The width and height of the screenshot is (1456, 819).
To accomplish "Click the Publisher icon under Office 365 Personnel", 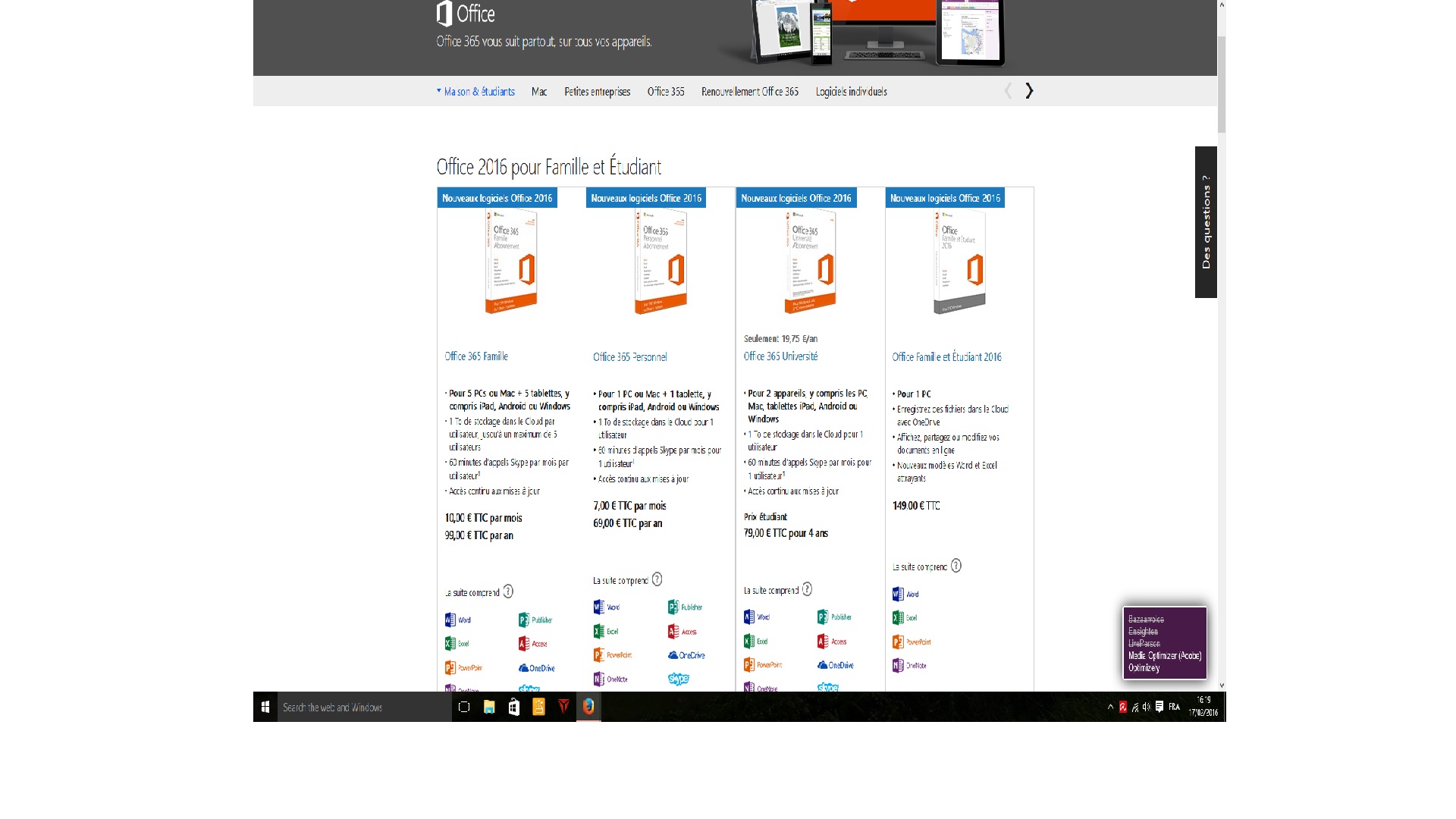I will 673,607.
